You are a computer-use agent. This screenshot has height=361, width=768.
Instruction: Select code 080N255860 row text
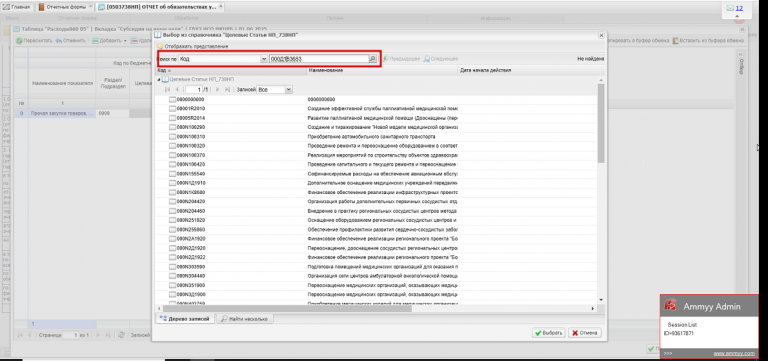pyautogui.click(x=191, y=229)
